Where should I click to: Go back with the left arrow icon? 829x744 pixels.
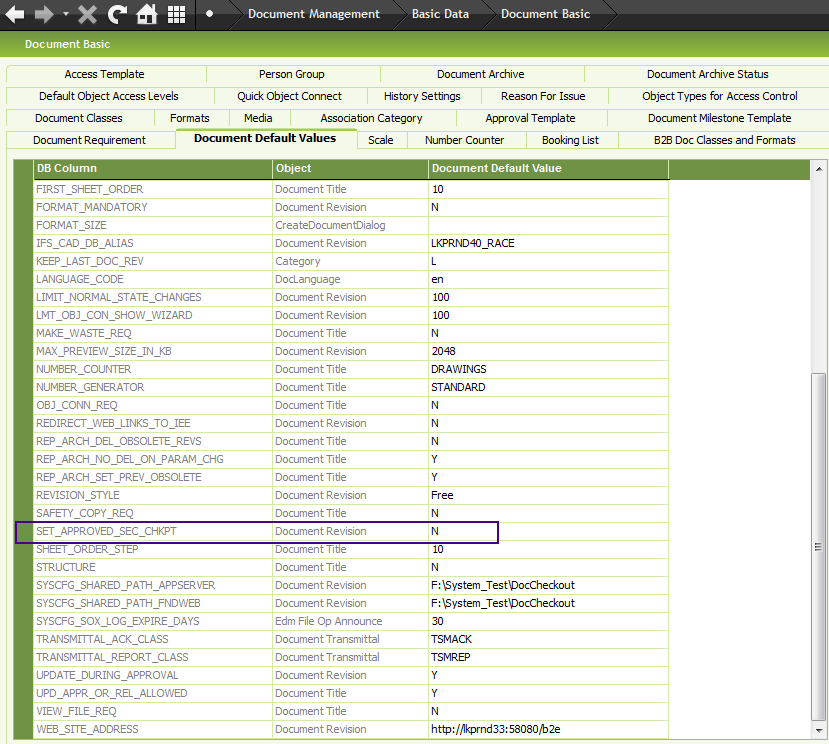[15, 14]
